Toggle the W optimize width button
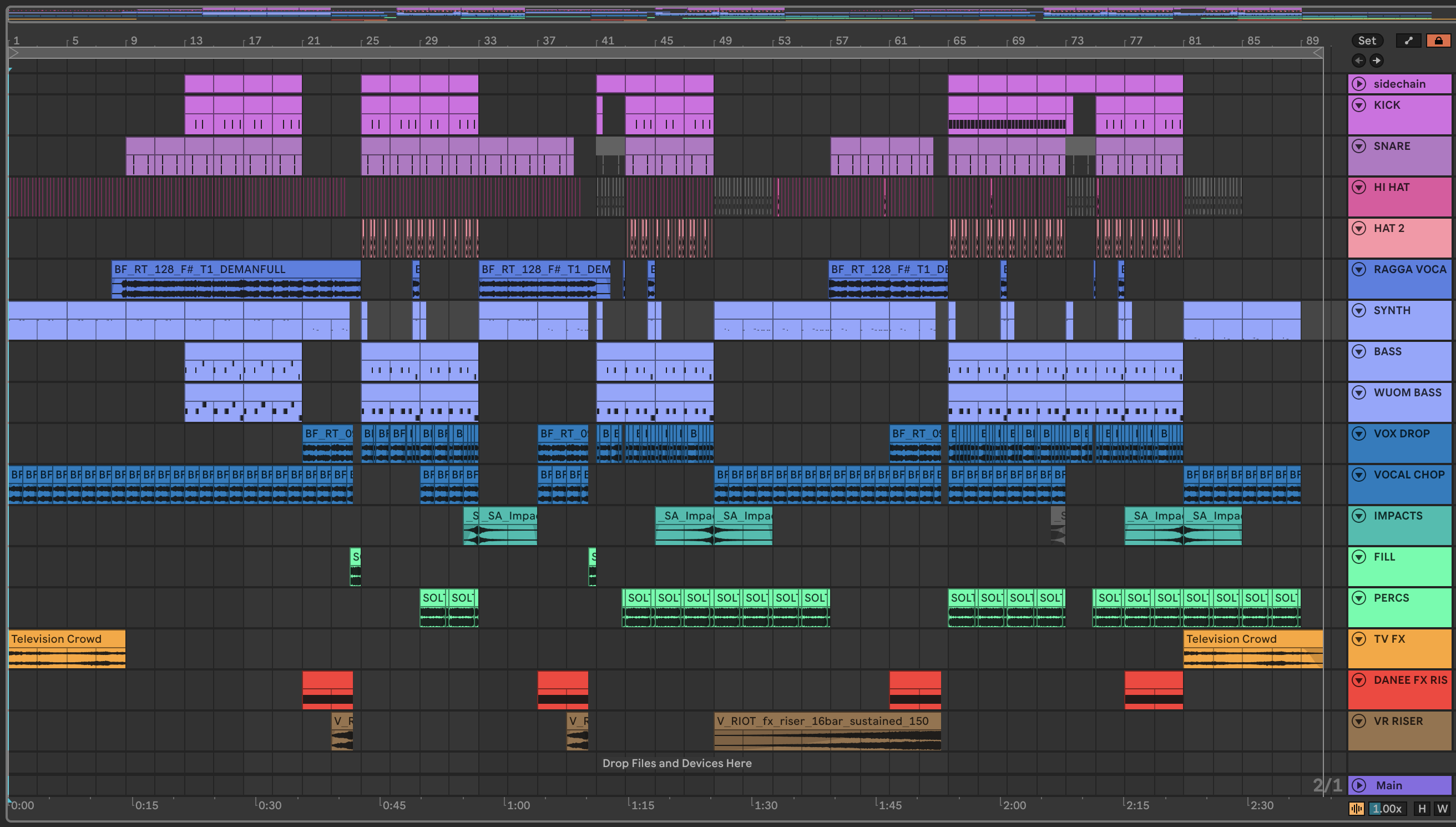 [1442, 808]
